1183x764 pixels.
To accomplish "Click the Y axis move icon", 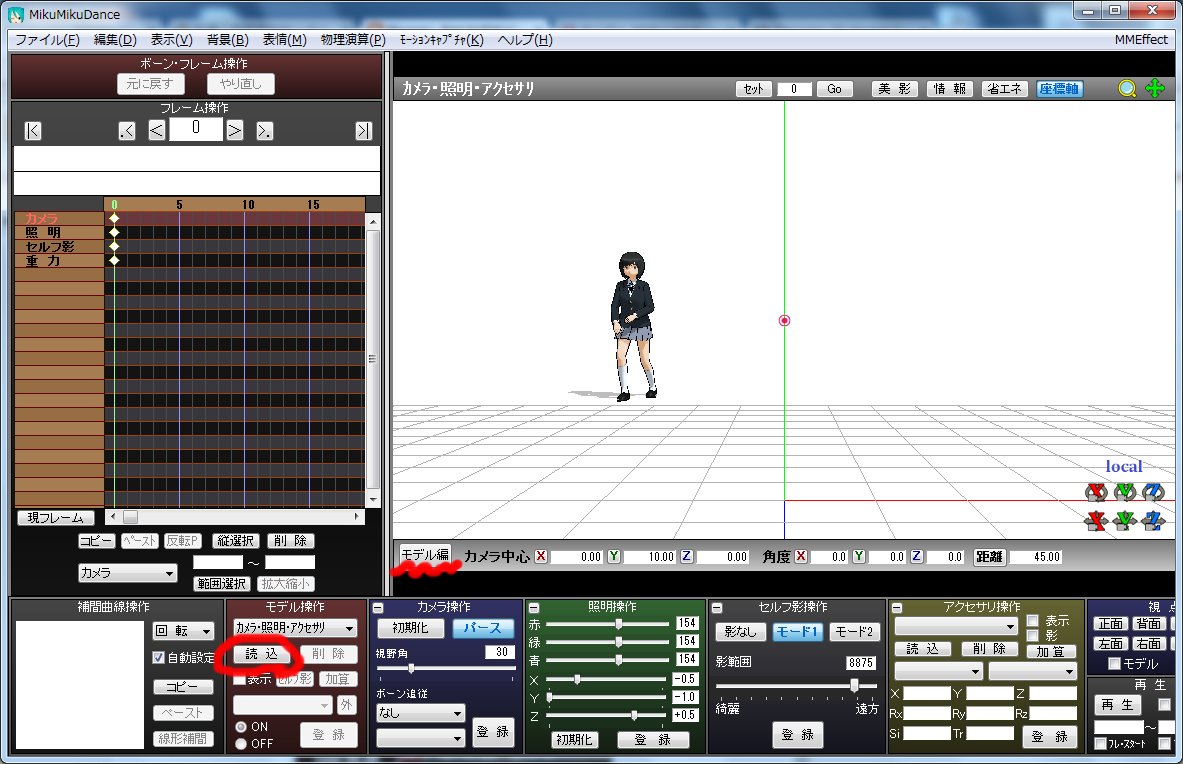I will click(1125, 520).
